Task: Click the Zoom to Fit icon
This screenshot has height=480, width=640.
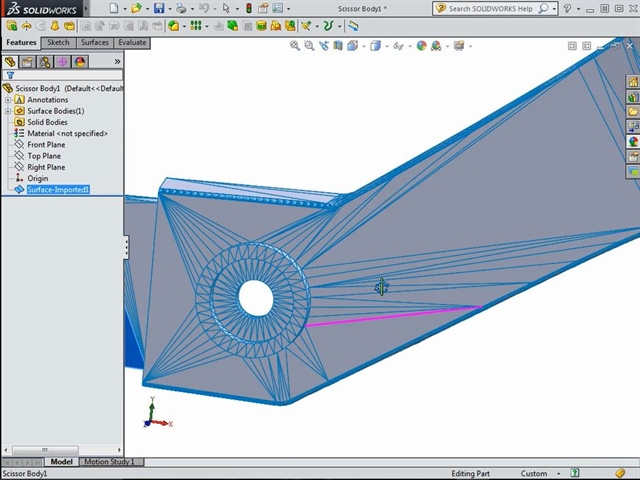Action: click(295, 46)
